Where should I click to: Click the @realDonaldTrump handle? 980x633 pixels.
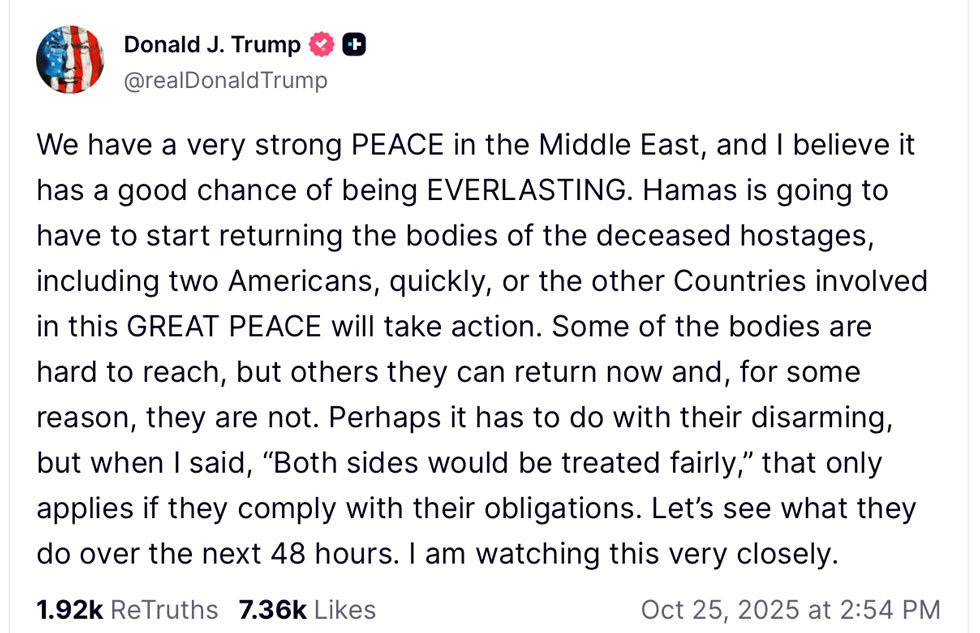[225, 81]
